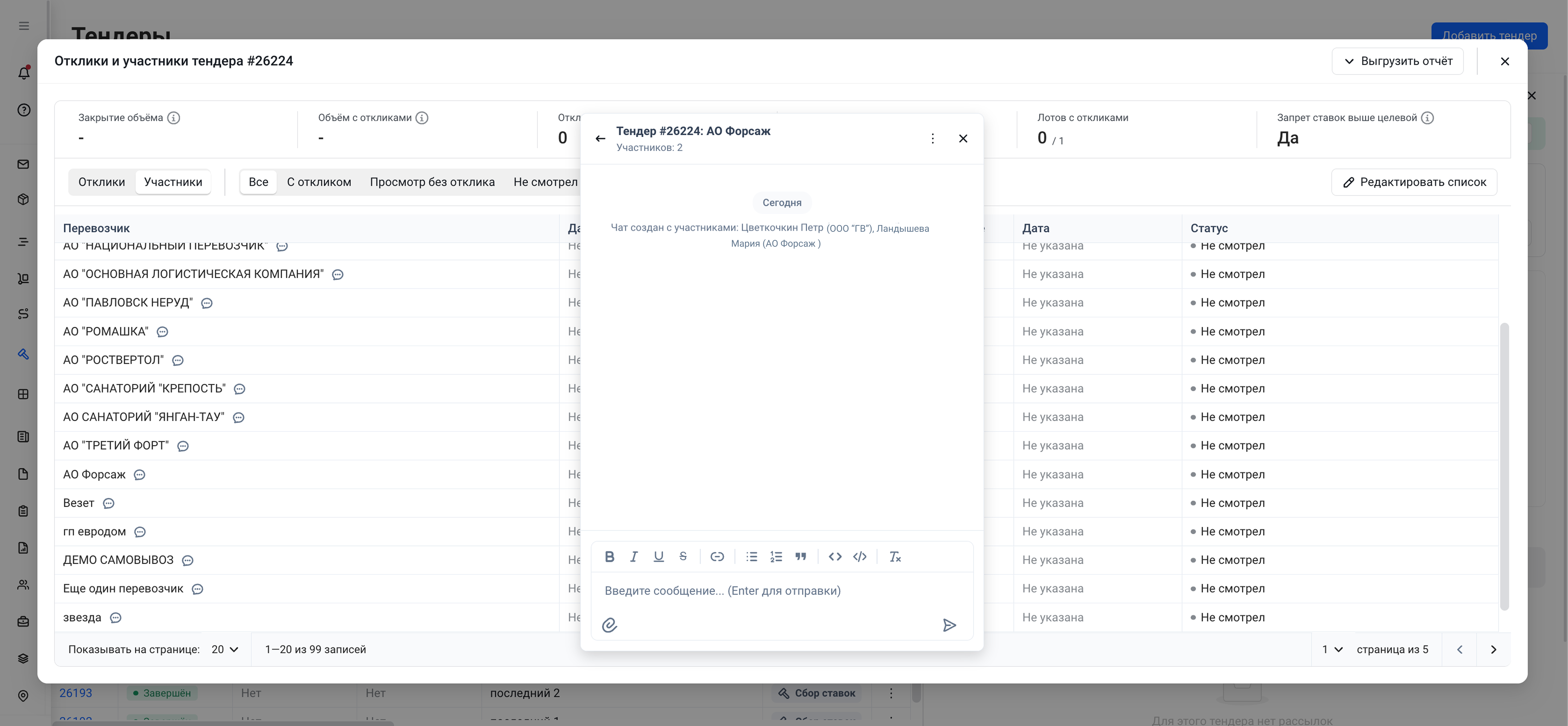Send the chat message
The width and height of the screenshot is (1568, 726).
[950, 625]
